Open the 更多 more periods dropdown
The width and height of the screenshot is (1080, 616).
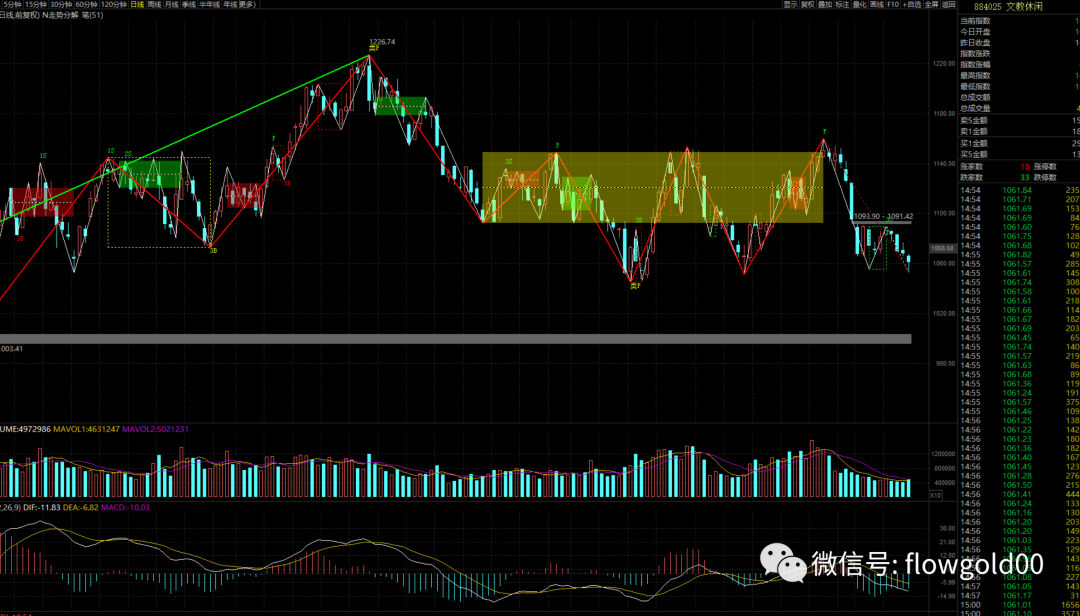tap(247, 4)
